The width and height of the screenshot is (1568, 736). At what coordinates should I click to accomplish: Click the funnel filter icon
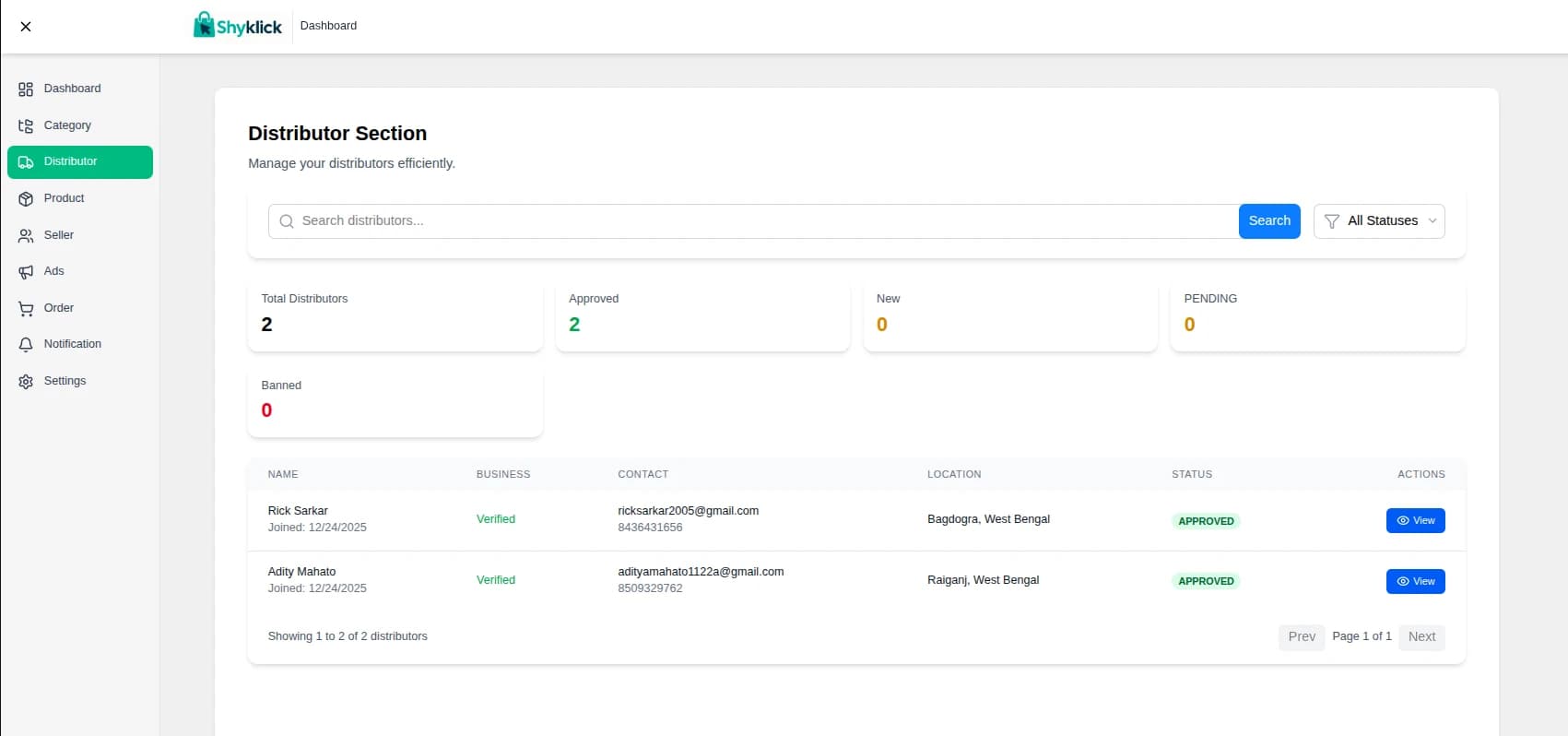(1331, 221)
